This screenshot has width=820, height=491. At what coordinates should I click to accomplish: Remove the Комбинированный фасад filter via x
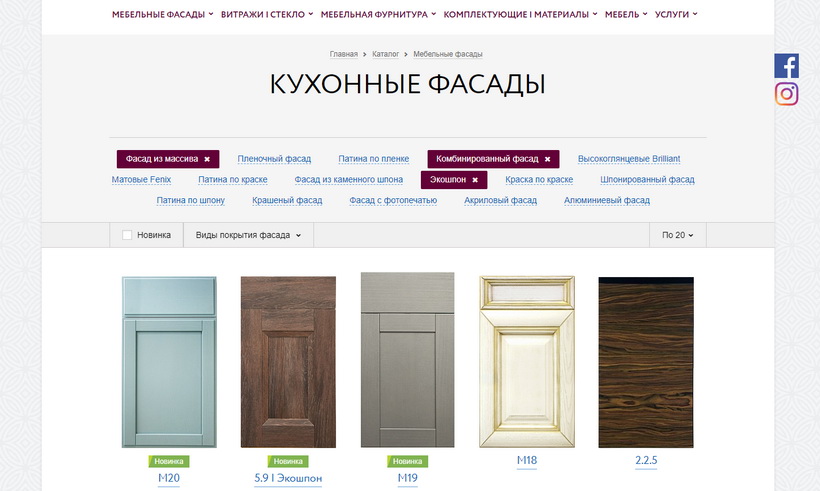(x=548, y=159)
